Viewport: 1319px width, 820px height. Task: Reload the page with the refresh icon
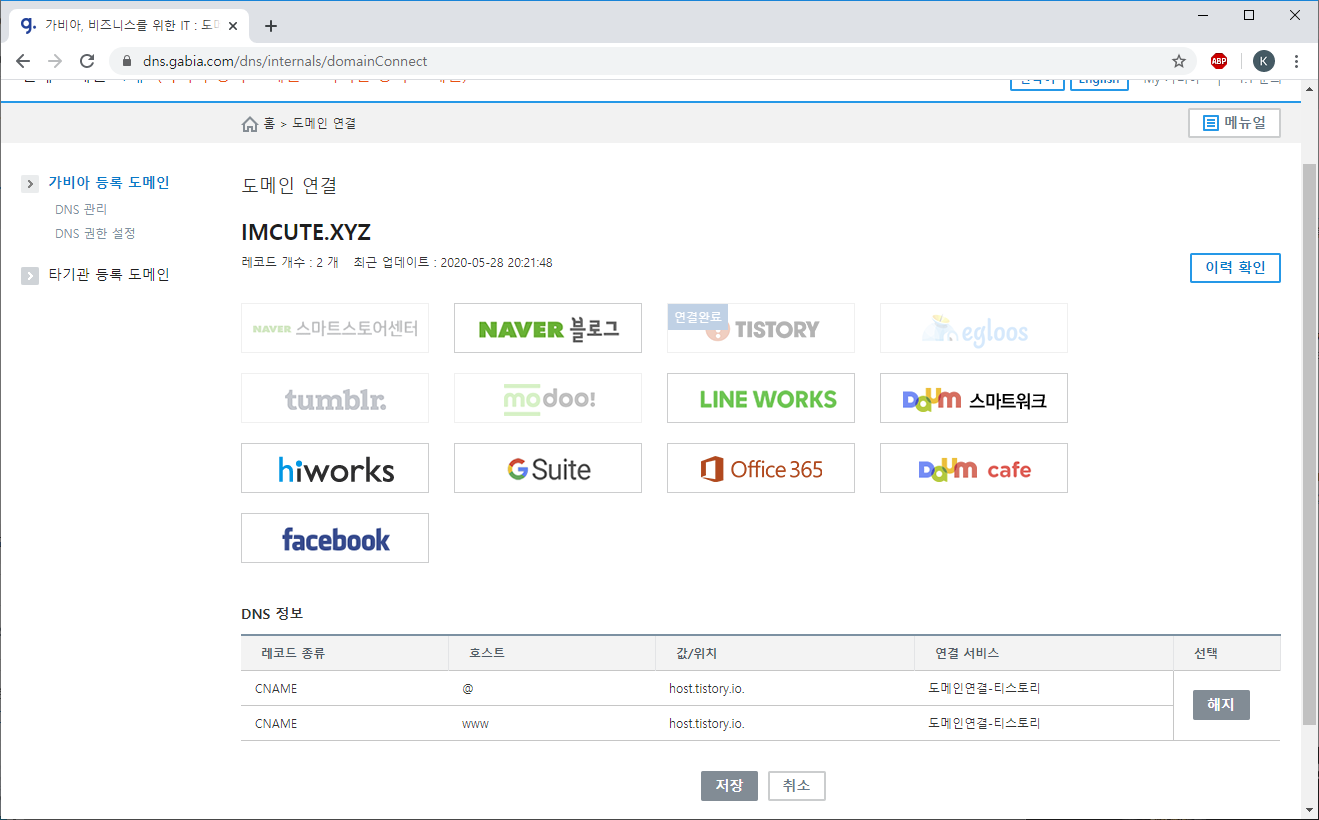point(87,61)
